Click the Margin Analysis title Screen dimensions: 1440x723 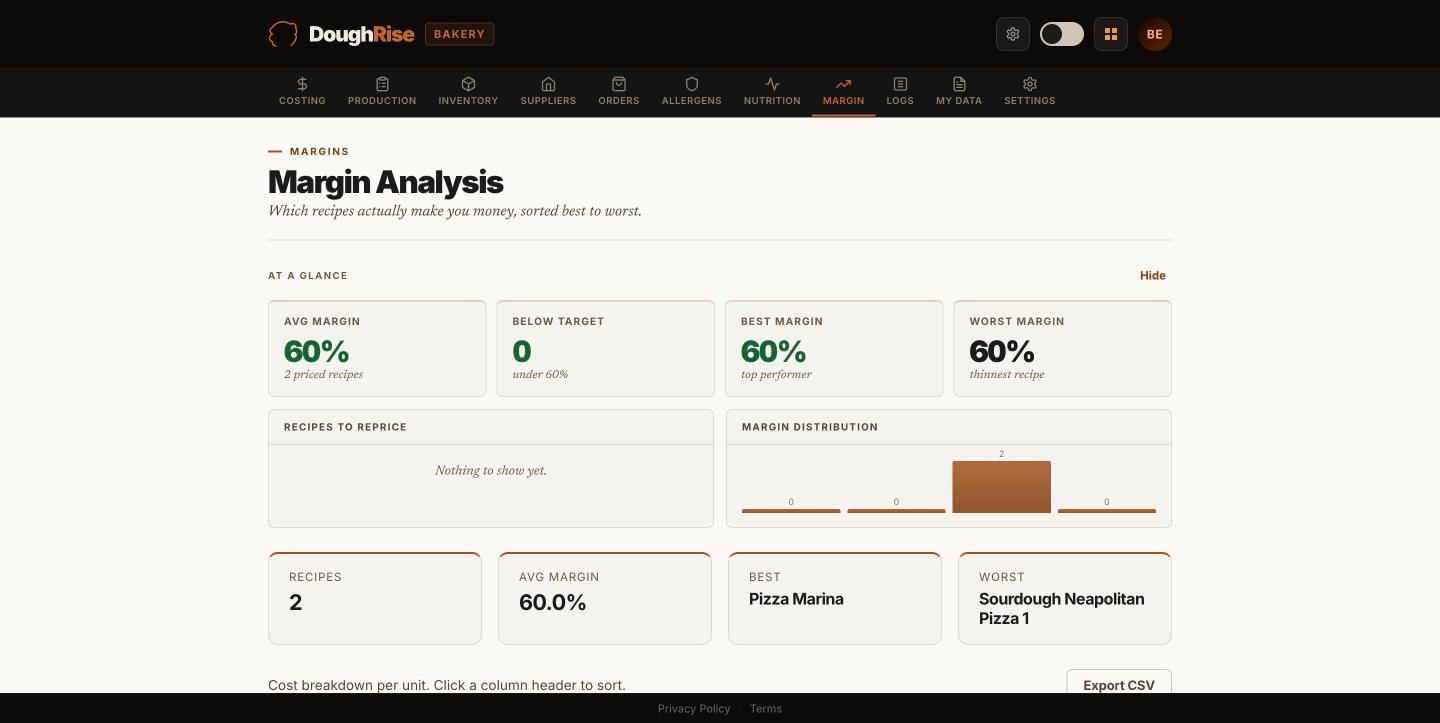click(x=385, y=182)
